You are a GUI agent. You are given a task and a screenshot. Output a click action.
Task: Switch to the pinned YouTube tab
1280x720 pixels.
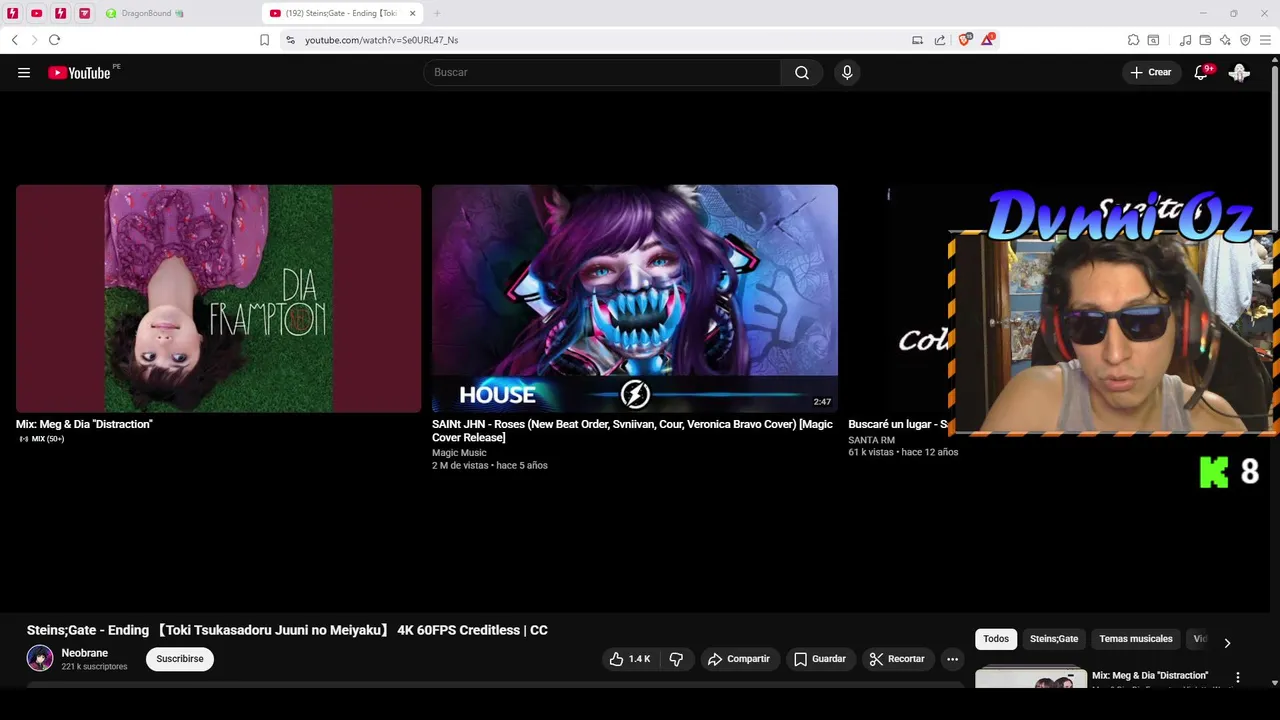click(37, 13)
